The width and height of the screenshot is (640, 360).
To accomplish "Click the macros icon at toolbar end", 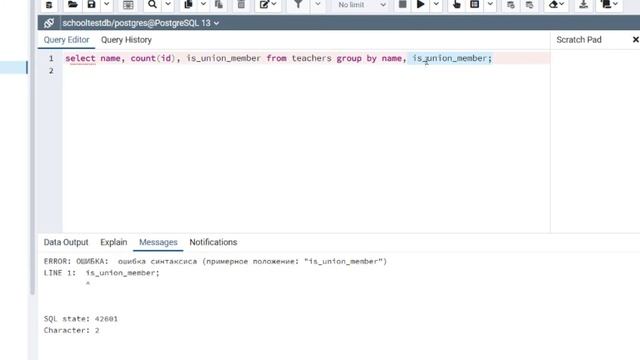I will click(x=609, y=4).
